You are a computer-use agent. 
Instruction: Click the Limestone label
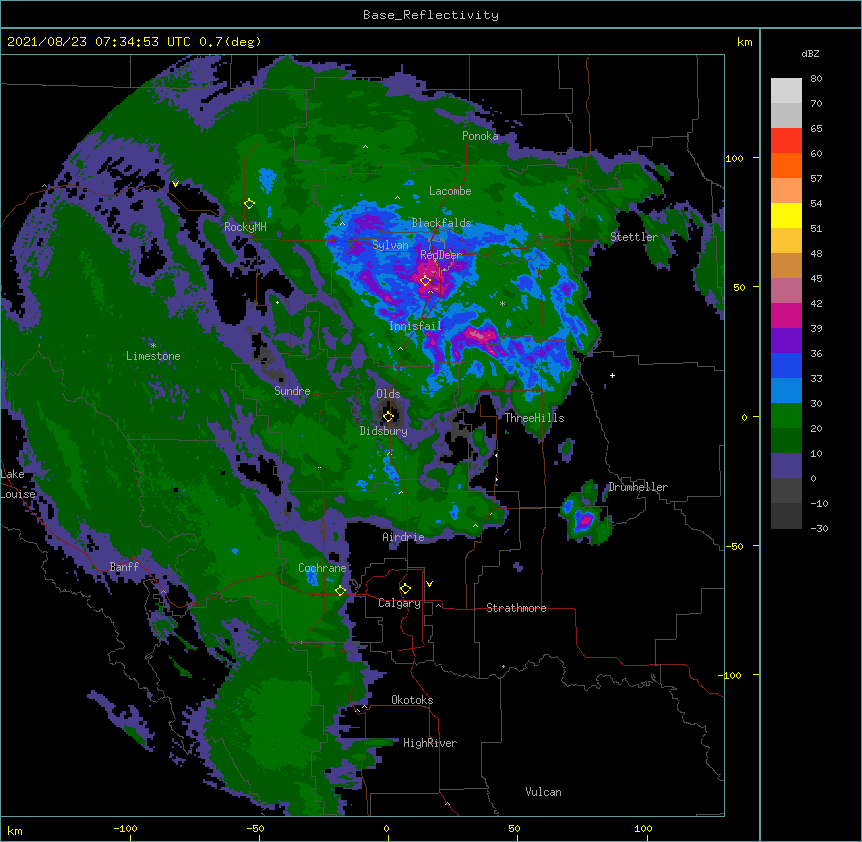pyautogui.click(x=153, y=356)
